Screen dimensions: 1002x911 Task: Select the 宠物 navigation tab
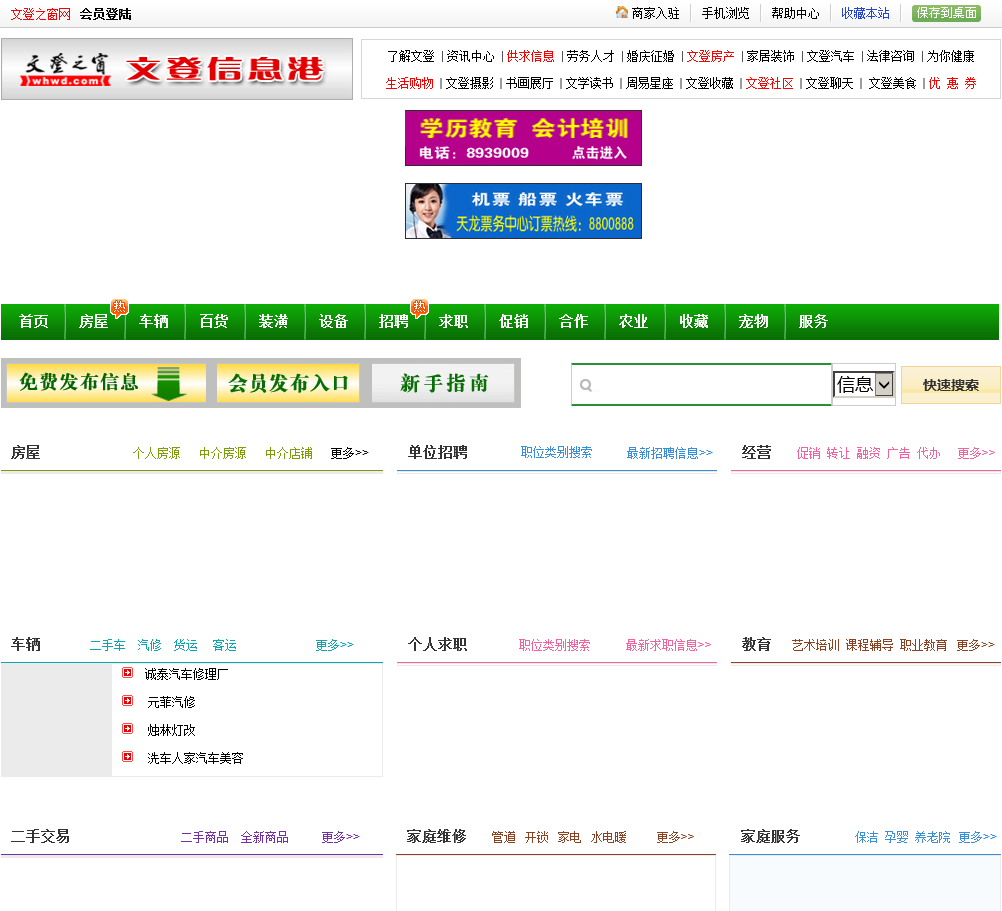click(x=754, y=321)
